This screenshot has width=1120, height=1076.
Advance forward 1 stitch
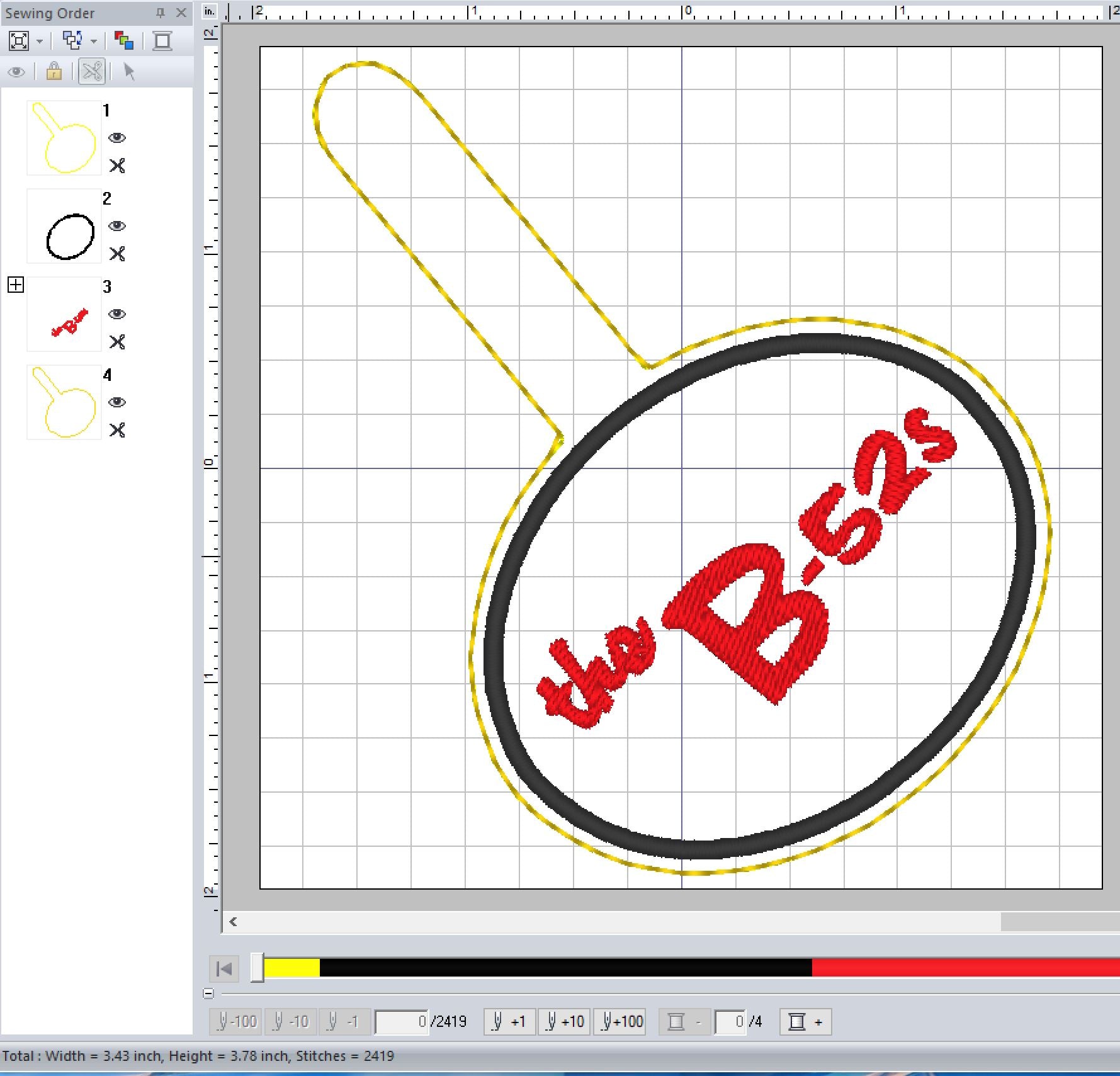click(x=509, y=1021)
